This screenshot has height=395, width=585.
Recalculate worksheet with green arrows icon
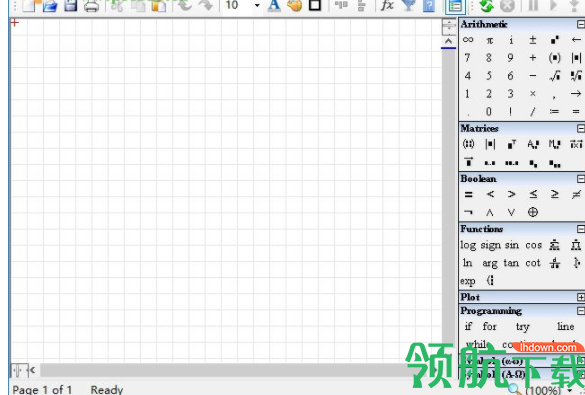point(486,6)
